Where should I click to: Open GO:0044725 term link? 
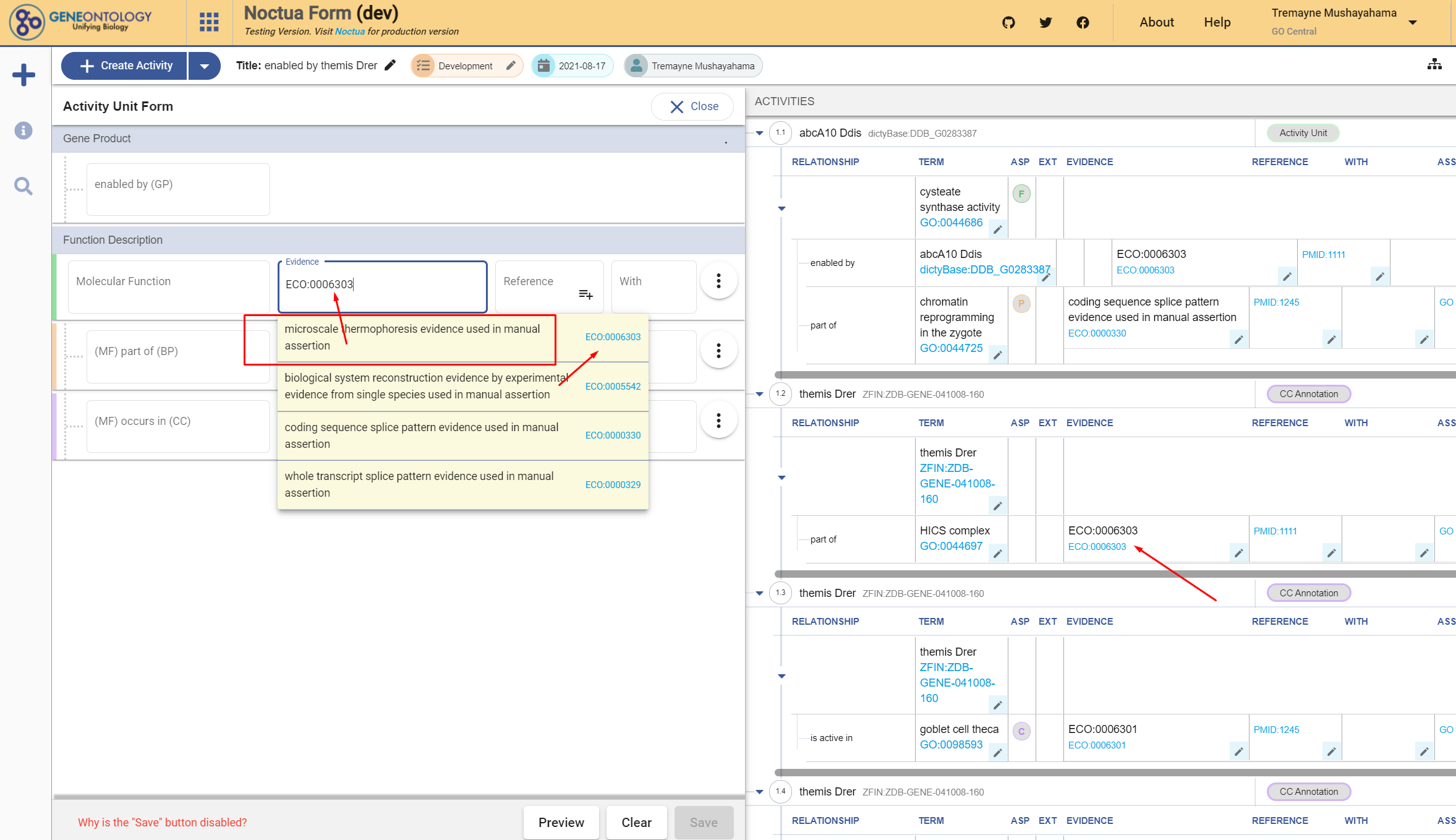pos(951,348)
